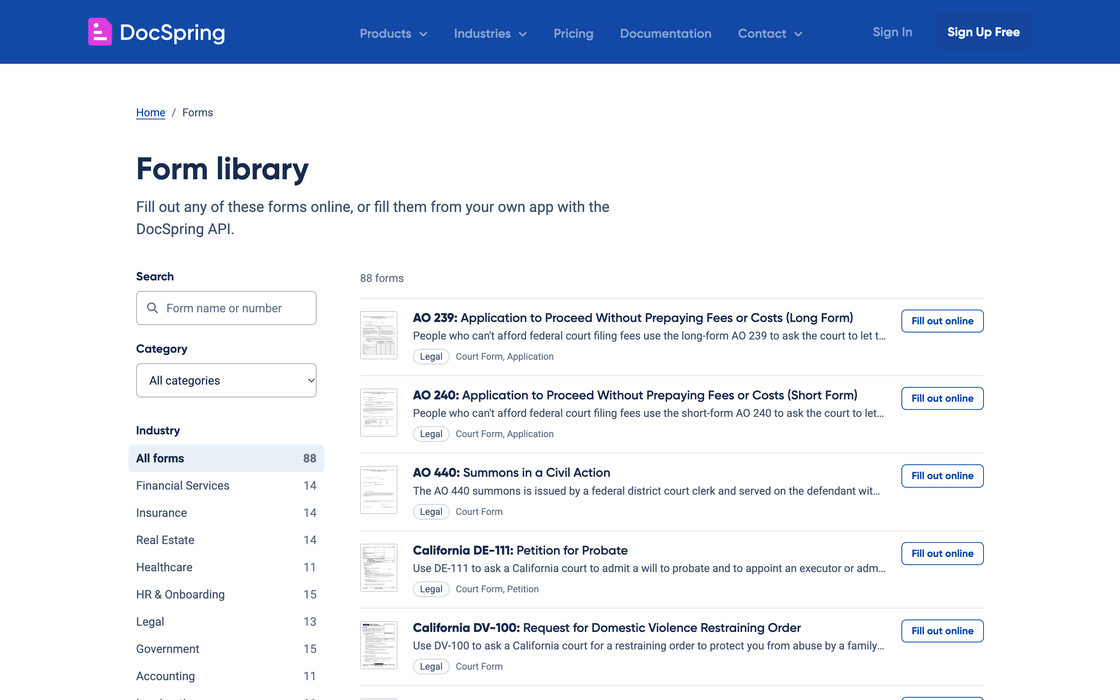Image resolution: width=1120 pixels, height=700 pixels.
Task: Open AO 240 short form application title
Action: (635, 395)
